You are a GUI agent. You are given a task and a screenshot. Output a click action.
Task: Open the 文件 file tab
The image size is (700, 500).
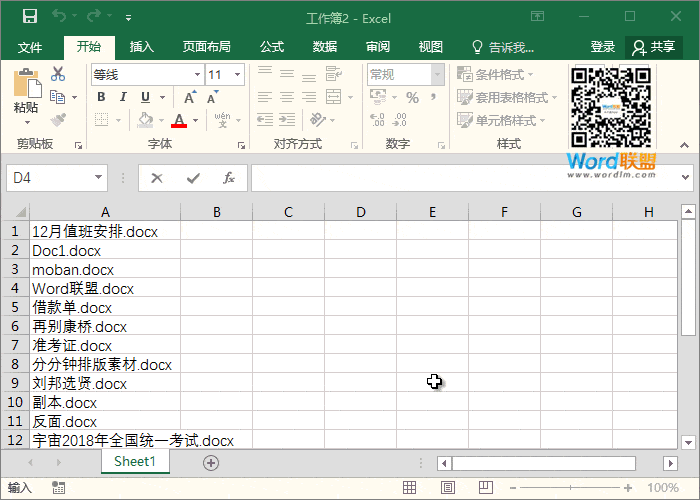30,47
